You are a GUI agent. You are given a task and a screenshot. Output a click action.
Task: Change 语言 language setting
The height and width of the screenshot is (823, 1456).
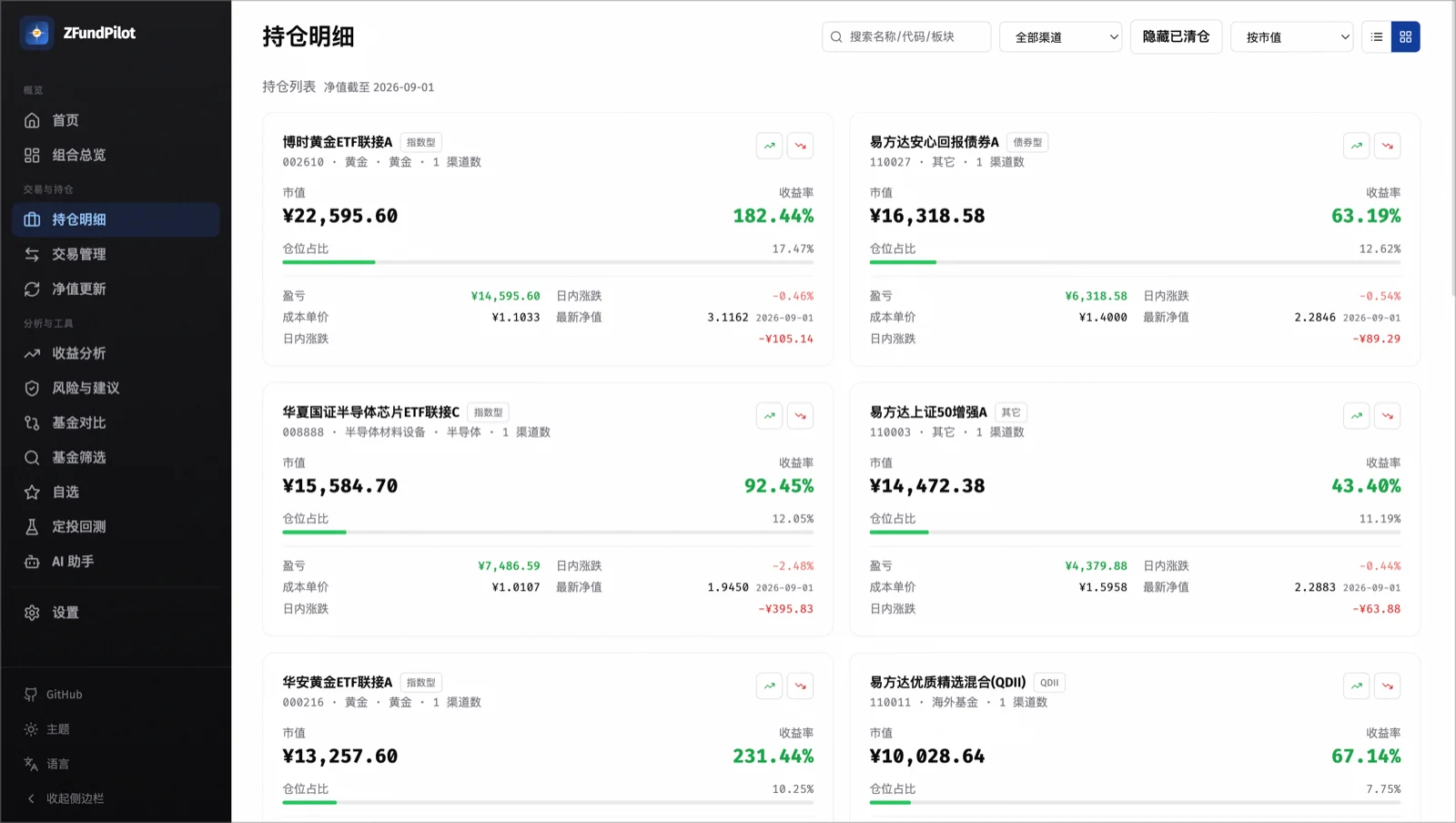pyautogui.click(x=116, y=764)
